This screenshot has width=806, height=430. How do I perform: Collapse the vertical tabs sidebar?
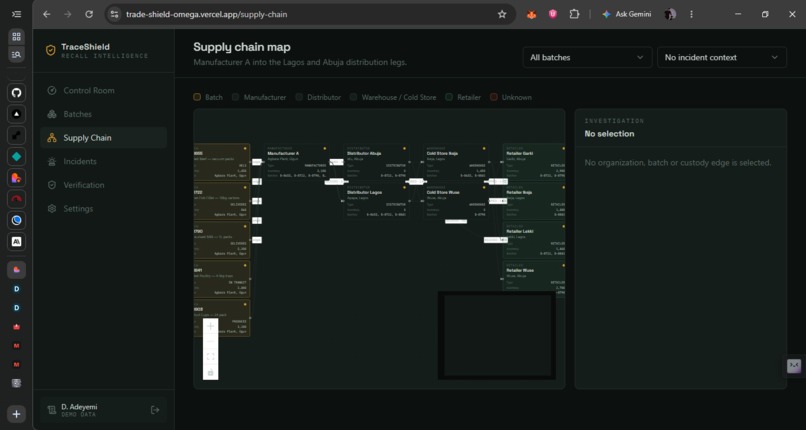(x=16, y=14)
